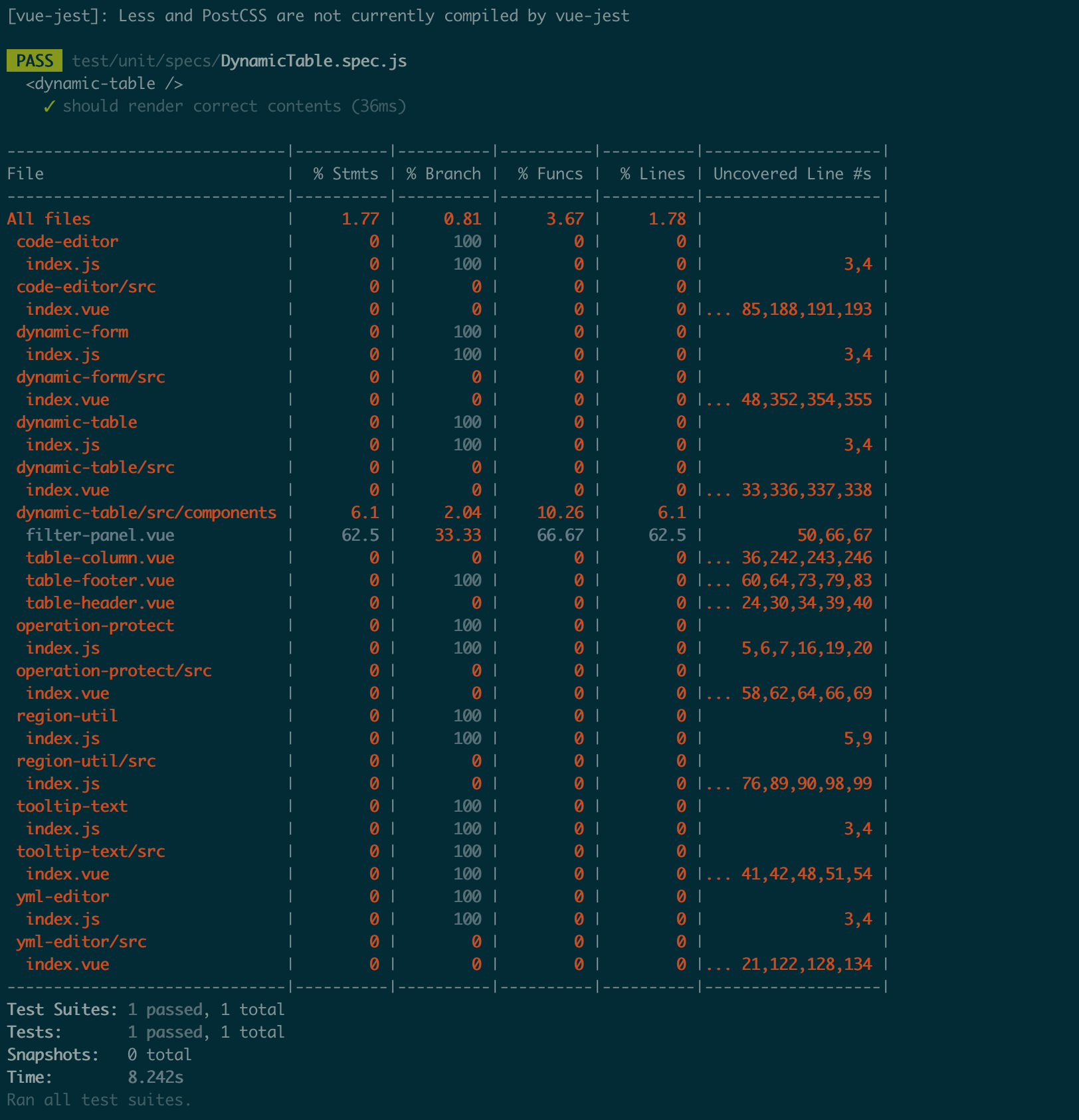
Task: Select the table-header.vue file name
Action: pos(100,603)
